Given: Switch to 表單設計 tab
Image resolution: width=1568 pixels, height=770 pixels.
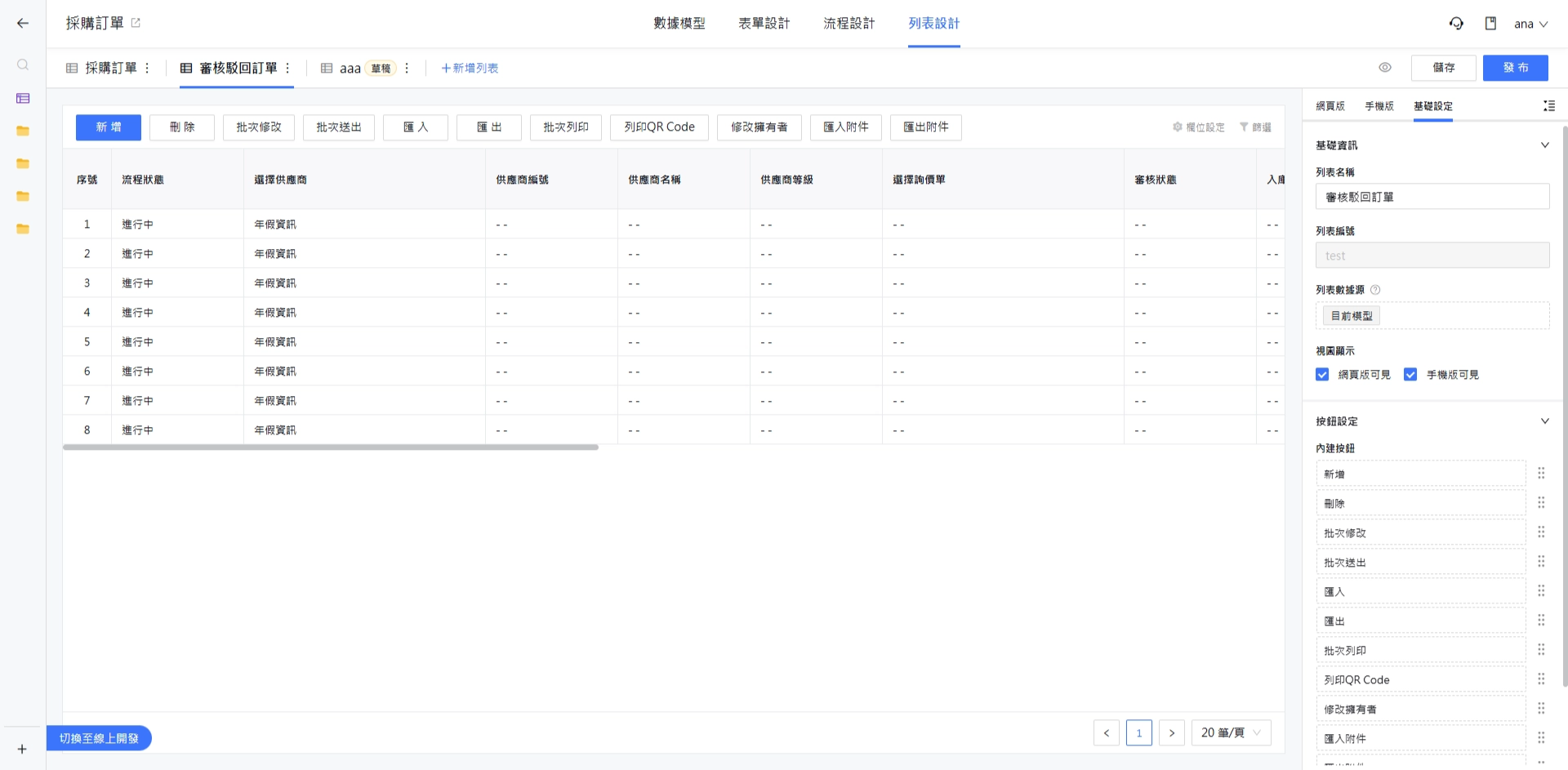Looking at the screenshot, I should [764, 23].
